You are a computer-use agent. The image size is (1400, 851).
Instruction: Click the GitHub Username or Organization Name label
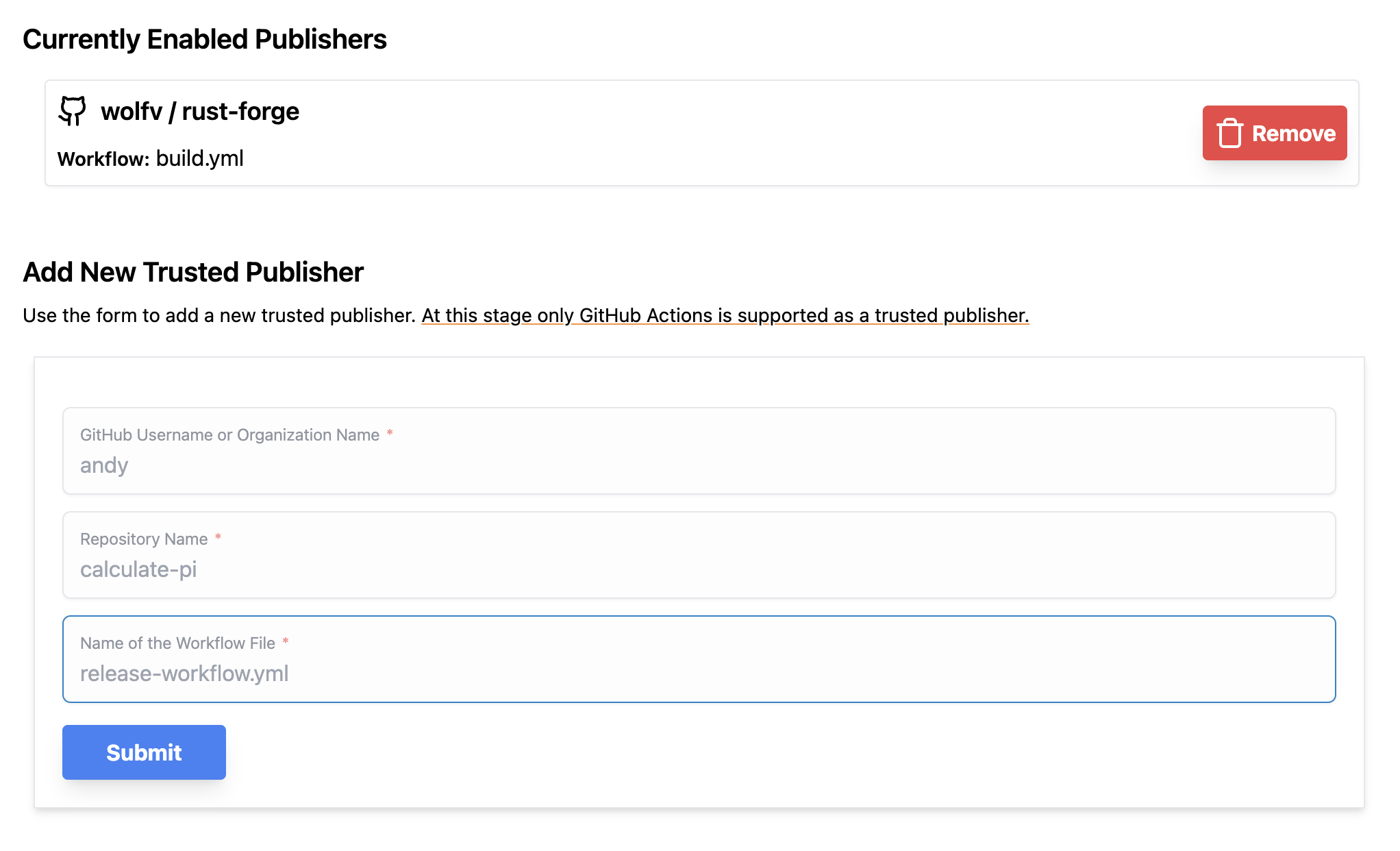click(229, 435)
